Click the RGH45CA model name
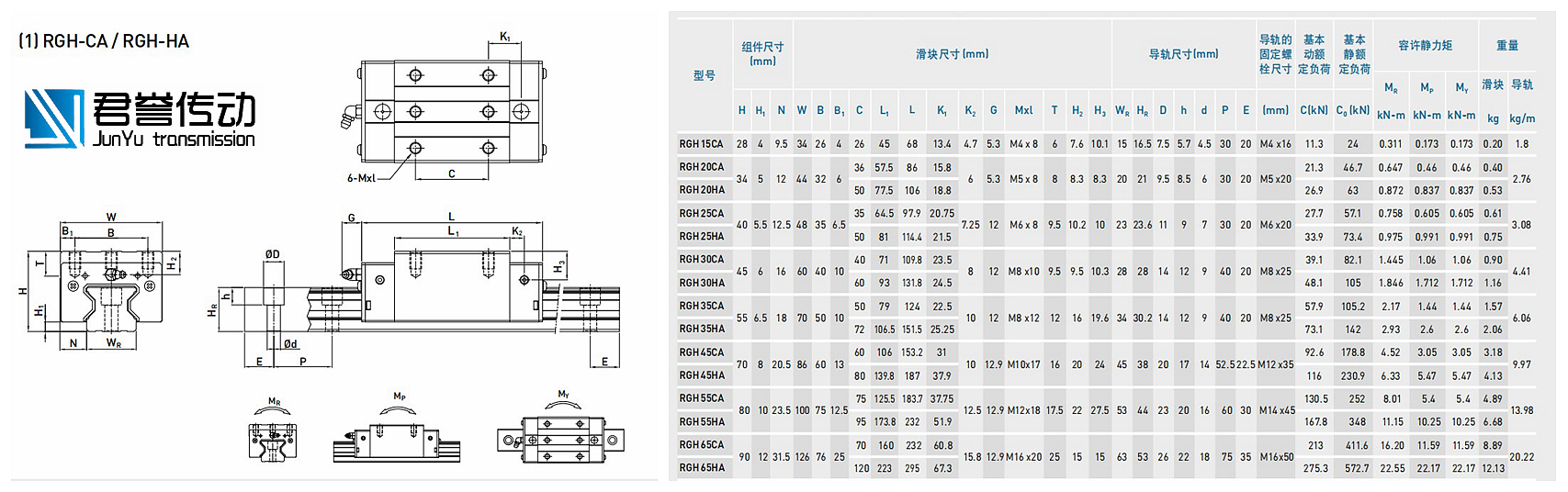 click(702, 352)
